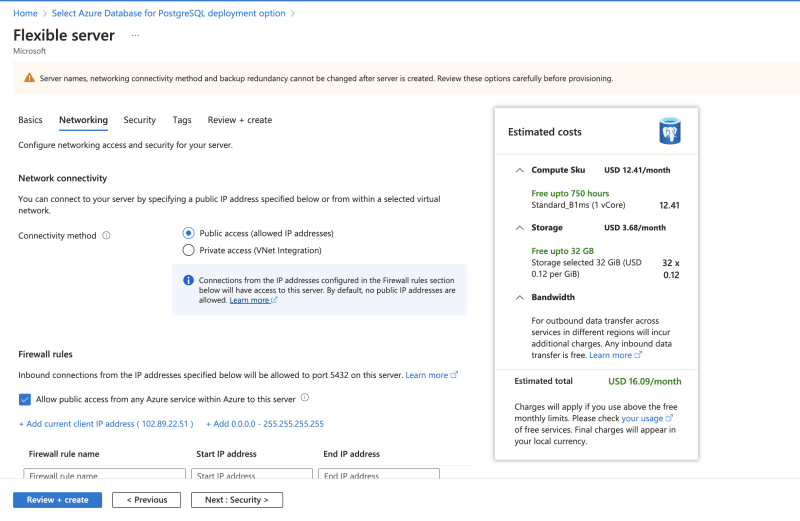Image resolution: width=800 pixels, height=521 pixels.
Task: Collapse the Bandwidth section
Action: 519,297
